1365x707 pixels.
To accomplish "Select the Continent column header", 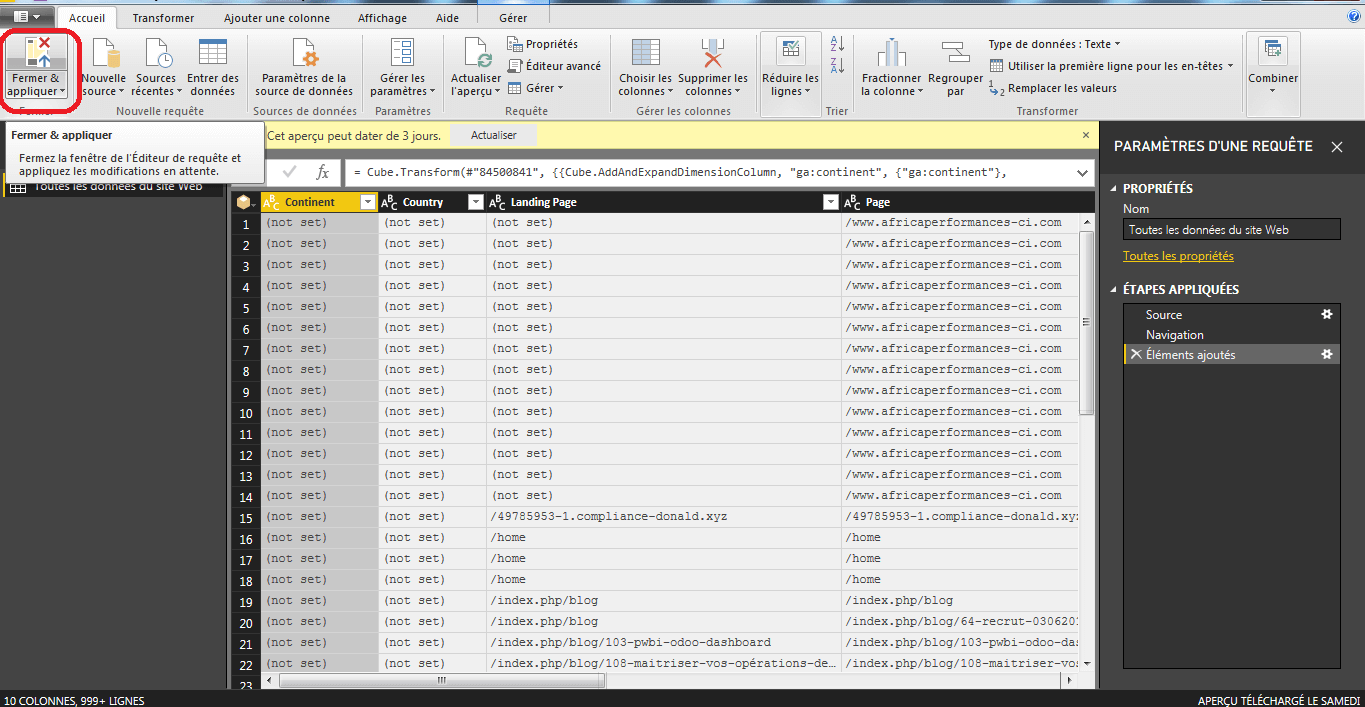I will coord(319,202).
